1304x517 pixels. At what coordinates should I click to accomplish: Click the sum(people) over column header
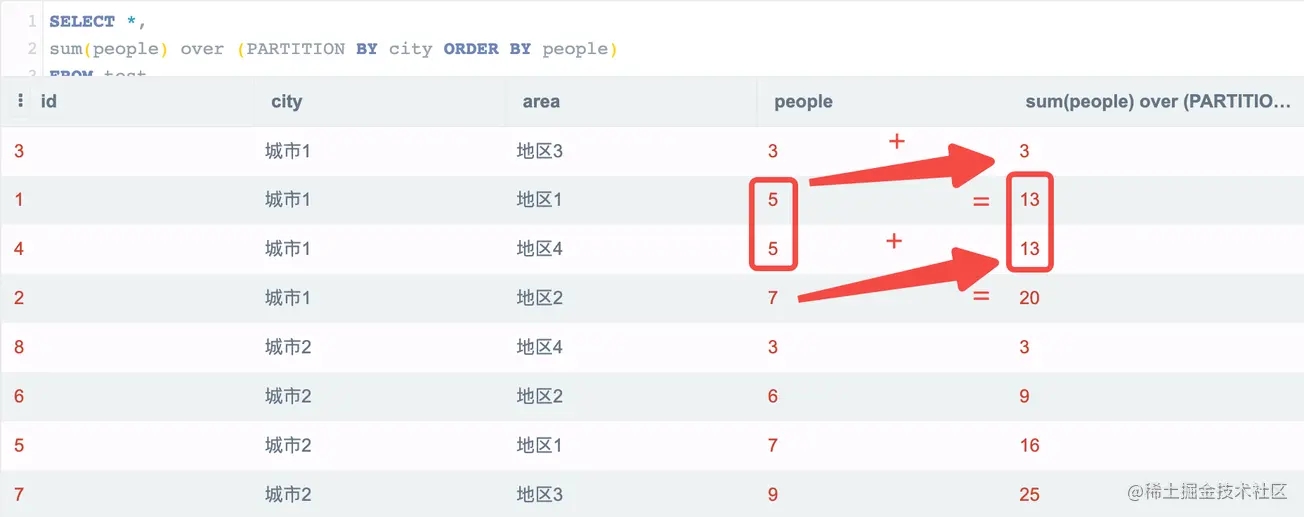1158,101
